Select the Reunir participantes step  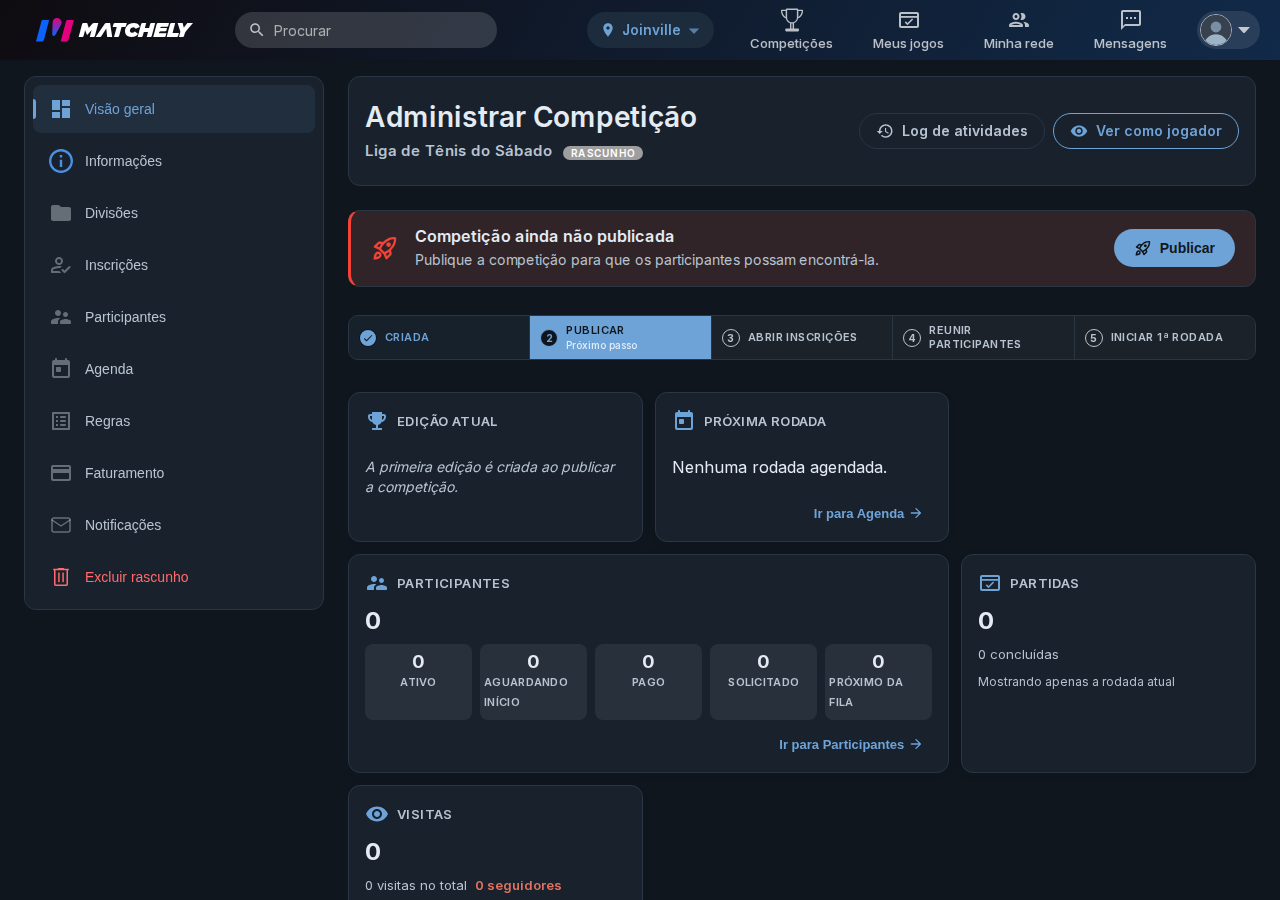pos(983,338)
